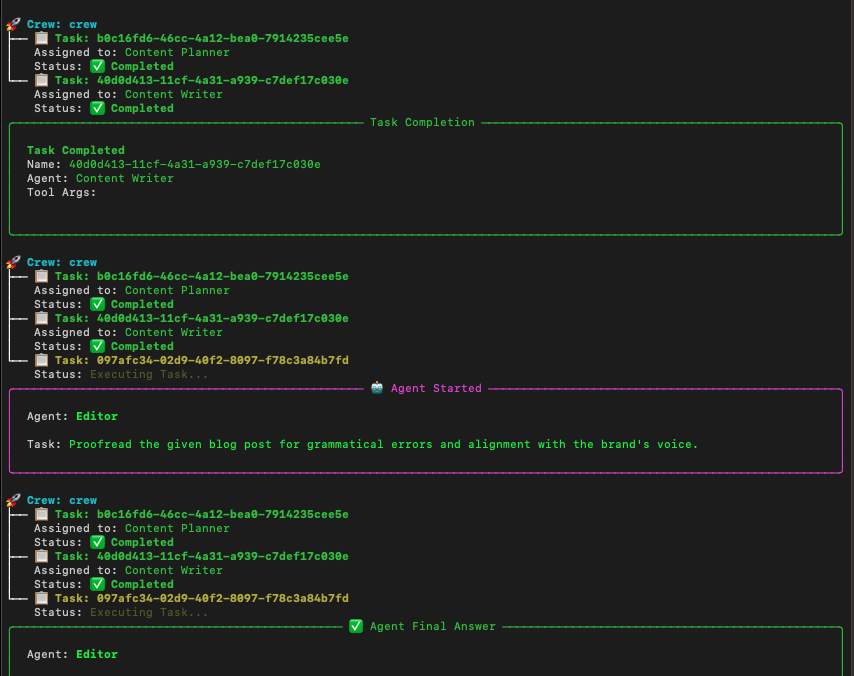The width and height of the screenshot is (854, 676).
Task: Click the rocket icon of the topmost Crew tree
Action: (13, 24)
